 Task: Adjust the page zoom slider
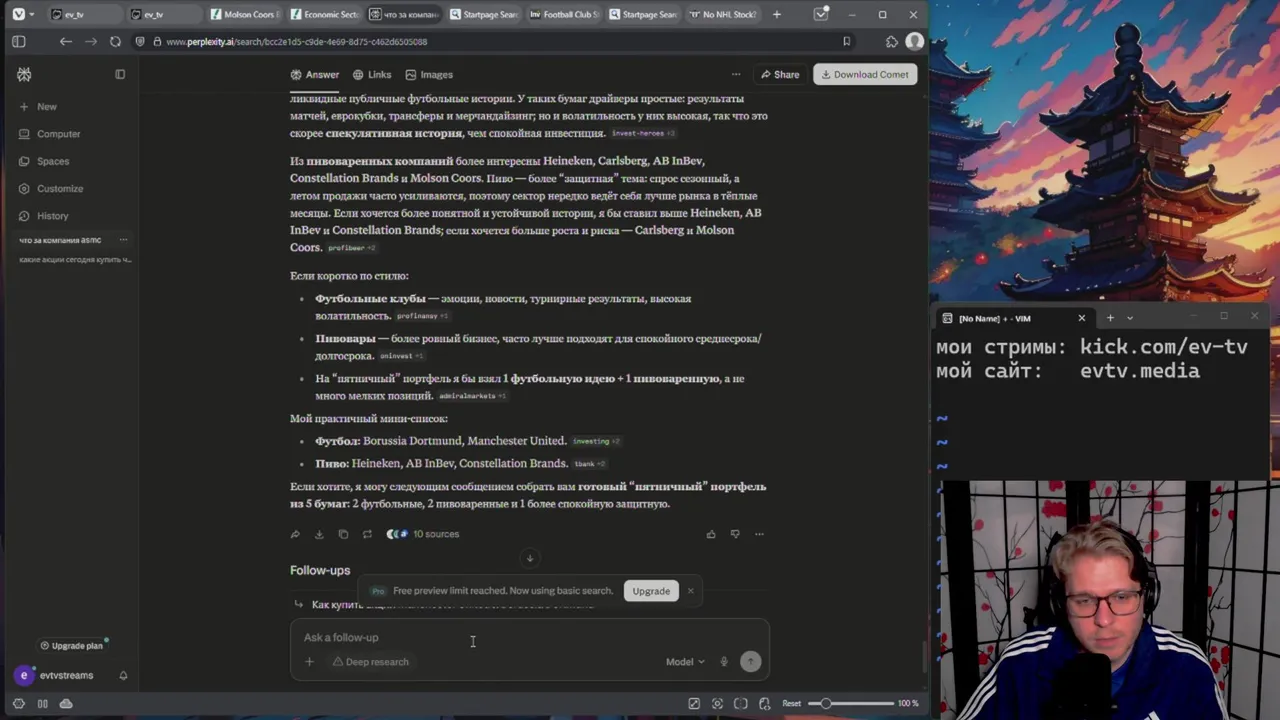(850, 703)
